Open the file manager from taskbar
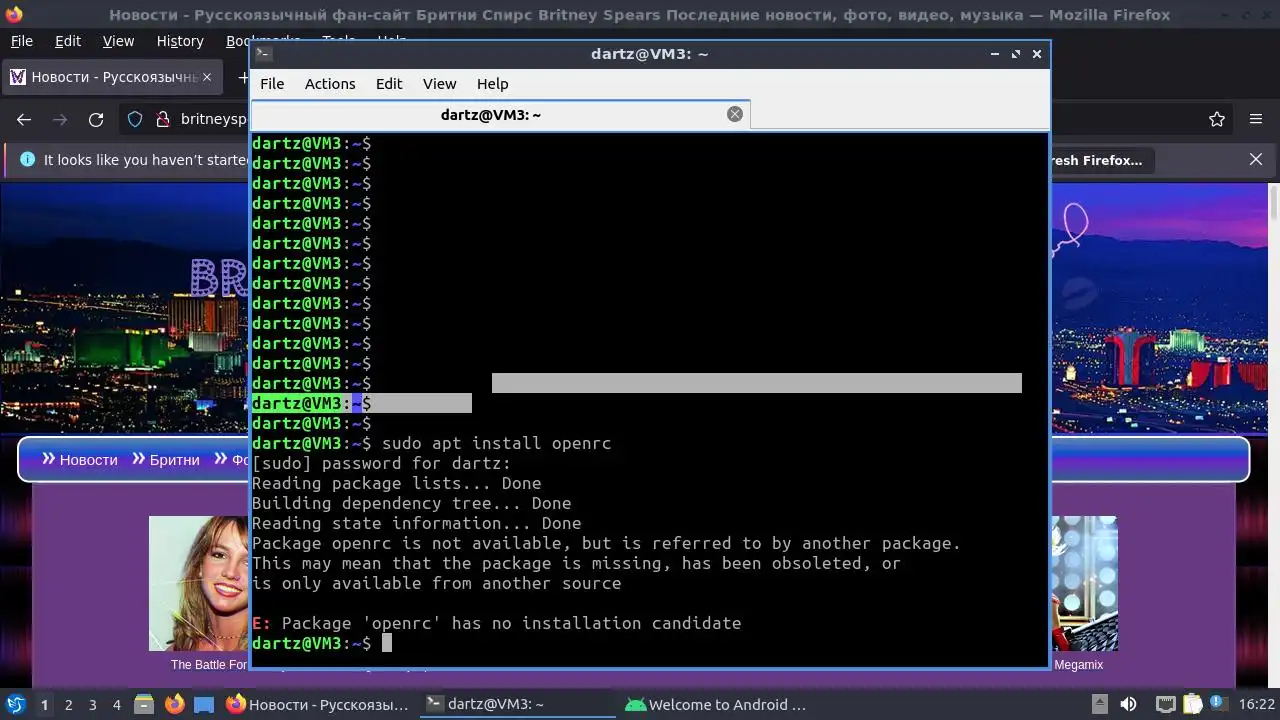1280x720 pixels. click(143, 705)
